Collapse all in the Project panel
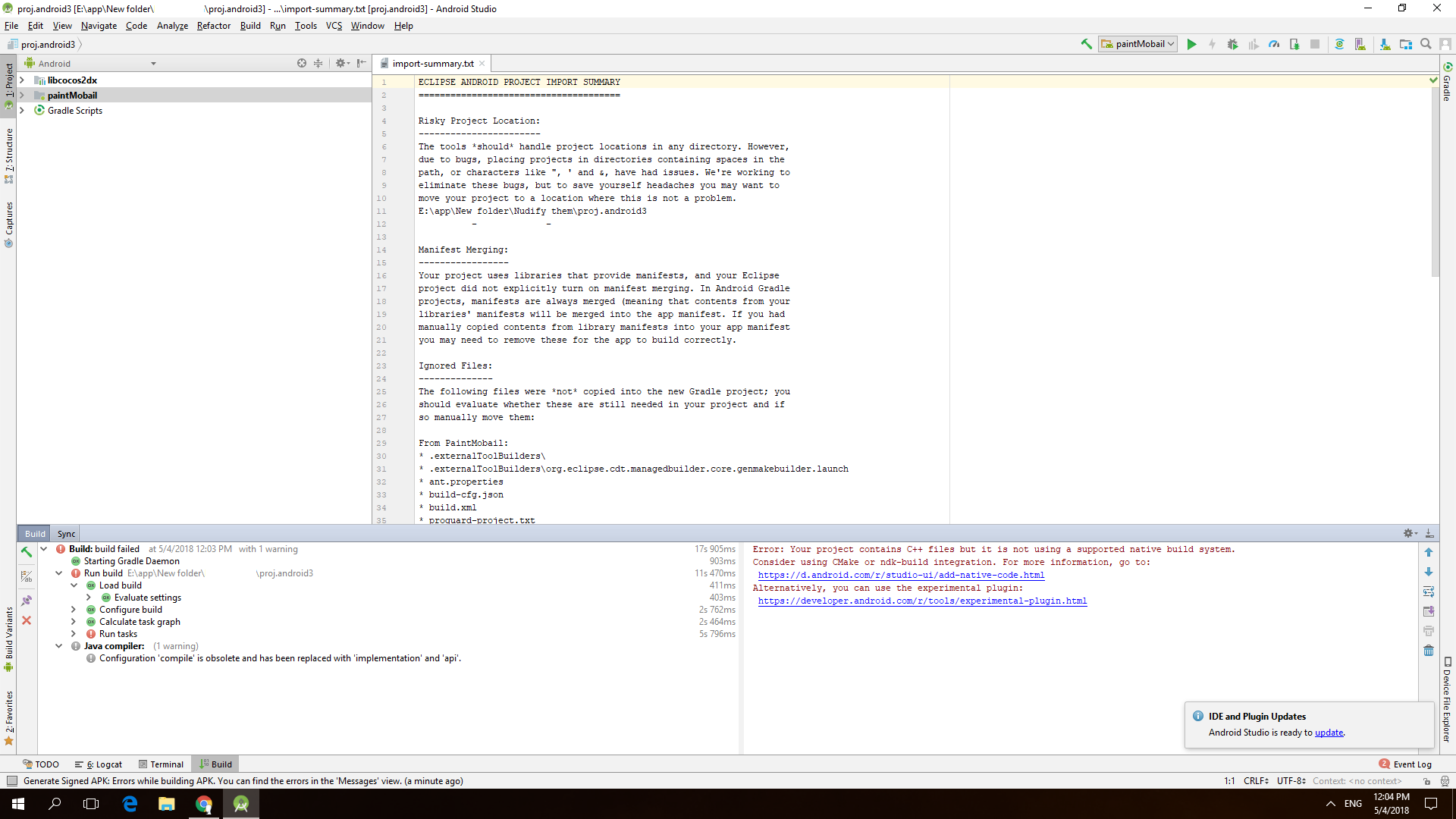1456x819 pixels. [318, 64]
